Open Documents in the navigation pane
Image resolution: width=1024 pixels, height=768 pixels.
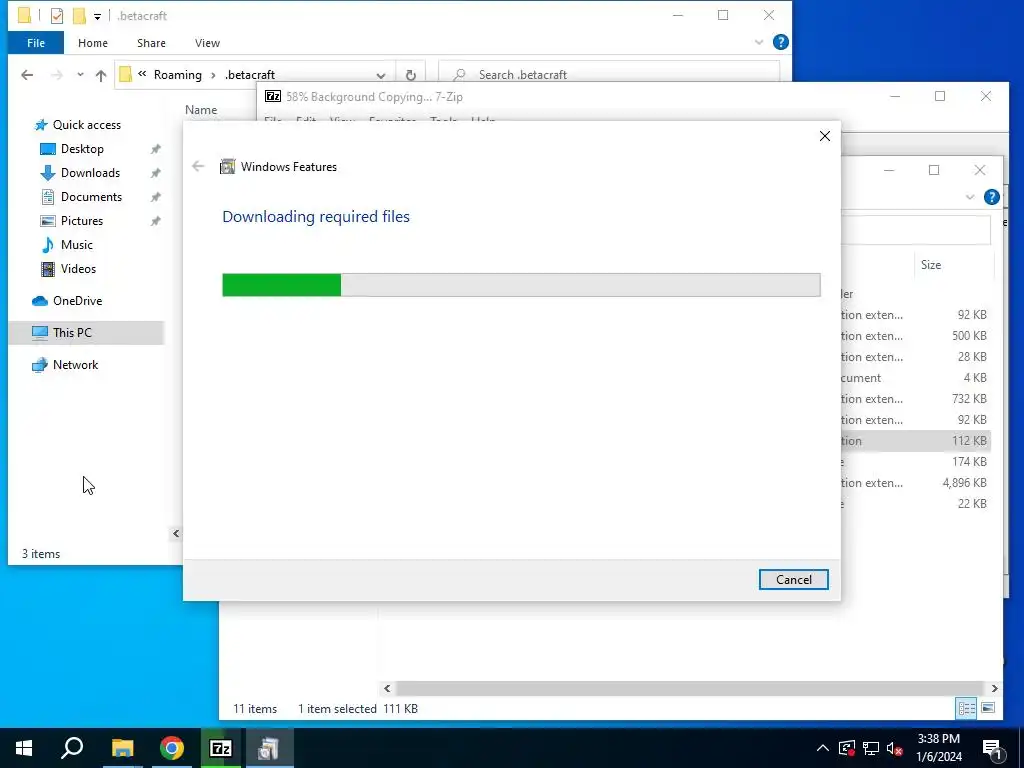[x=91, y=197]
